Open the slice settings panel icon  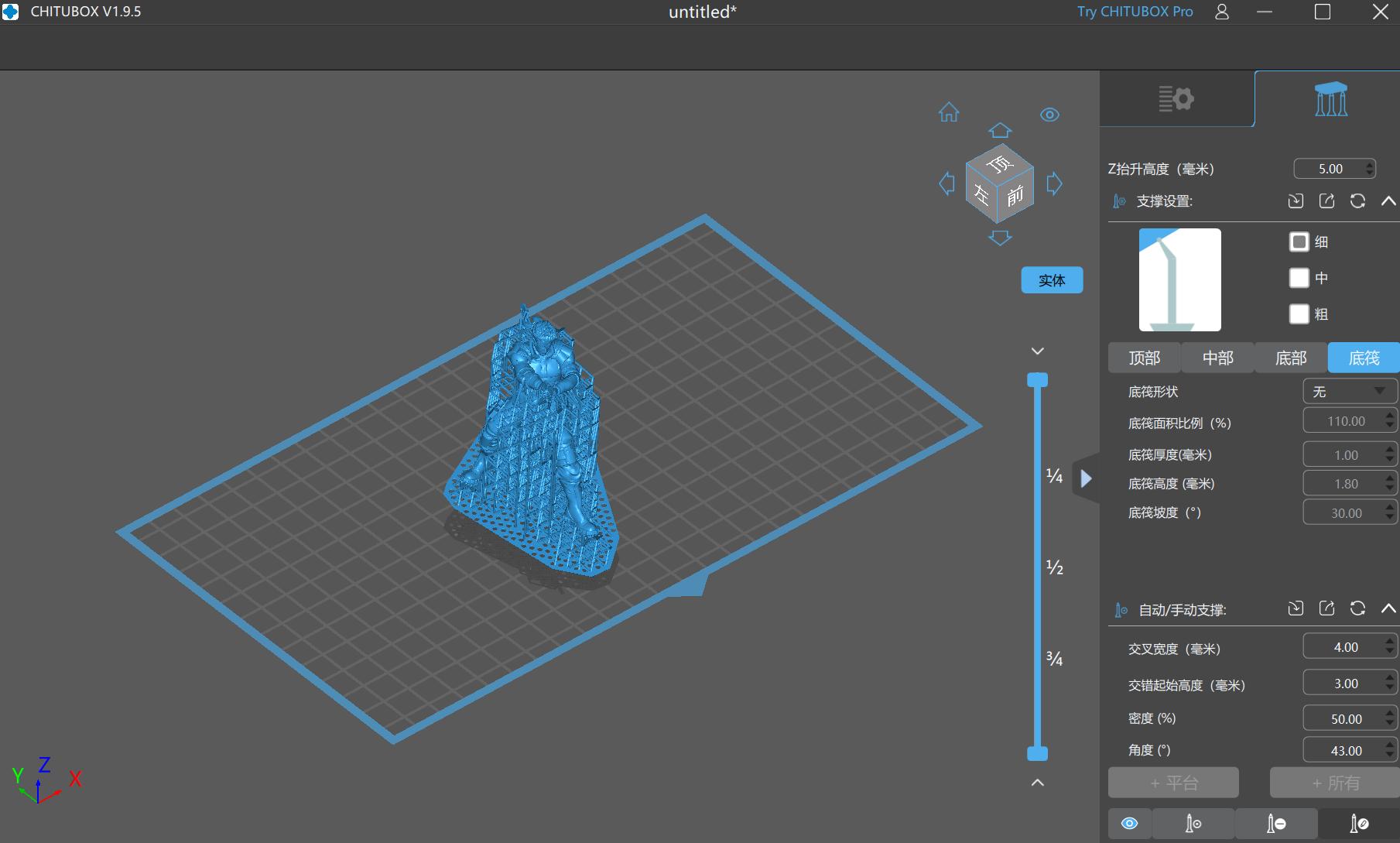click(x=1176, y=98)
